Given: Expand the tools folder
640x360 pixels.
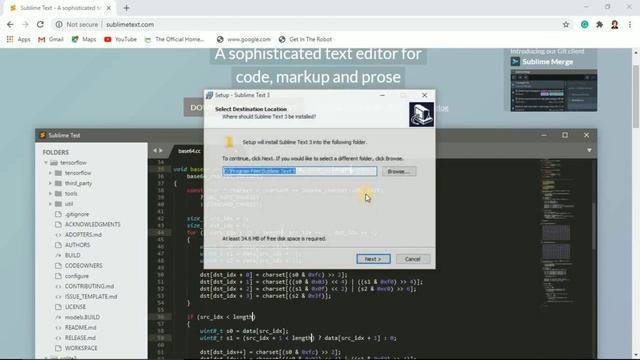Looking at the screenshot, I should pos(50,193).
